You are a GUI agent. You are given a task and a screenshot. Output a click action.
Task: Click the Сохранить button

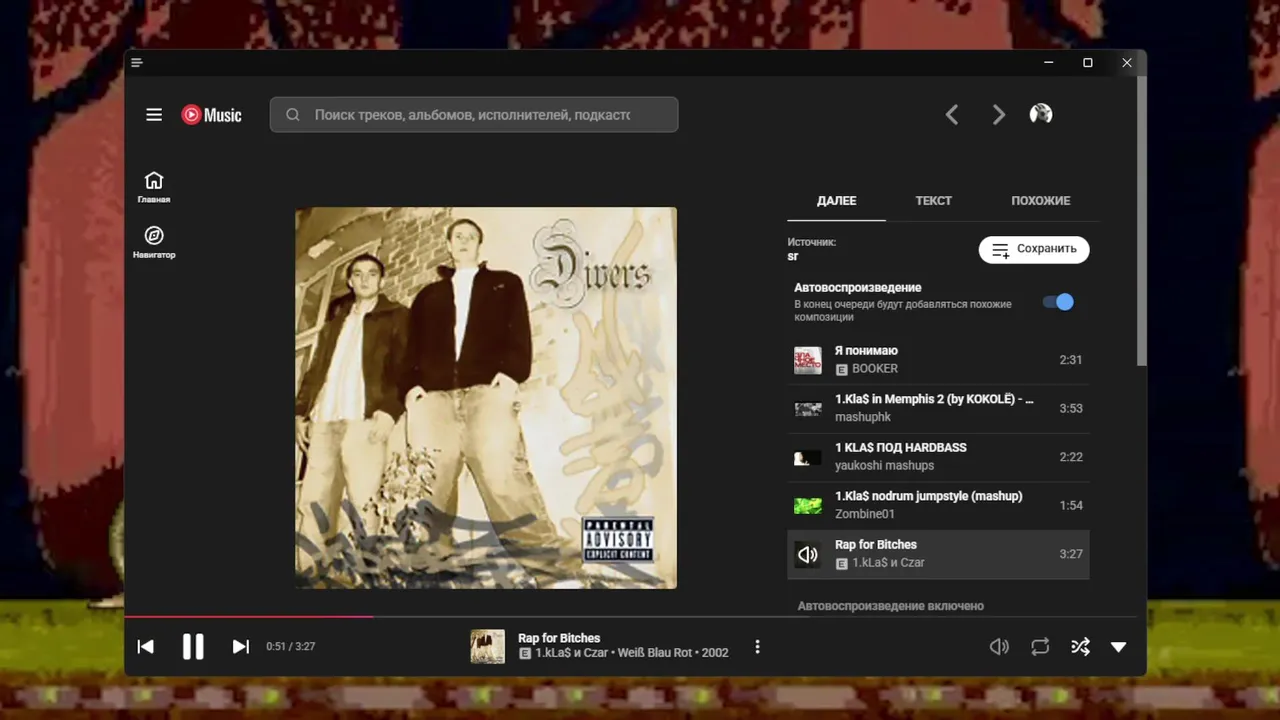point(1034,249)
